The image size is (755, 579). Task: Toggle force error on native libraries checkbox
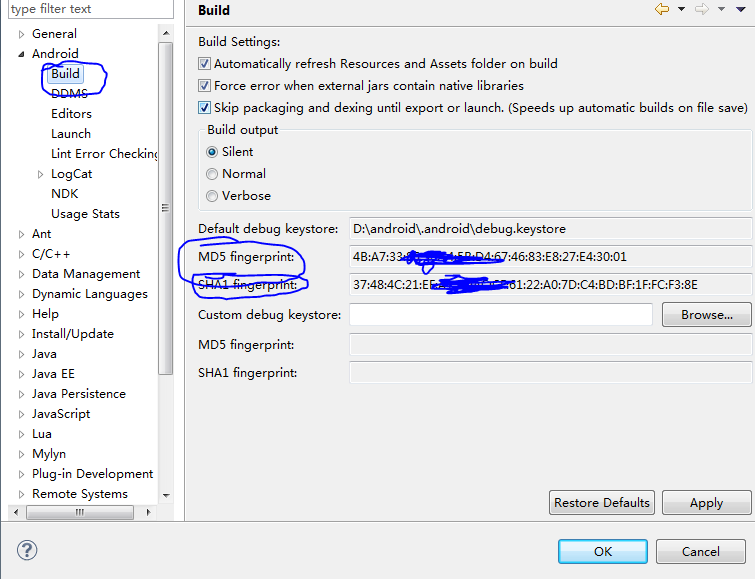(205, 86)
